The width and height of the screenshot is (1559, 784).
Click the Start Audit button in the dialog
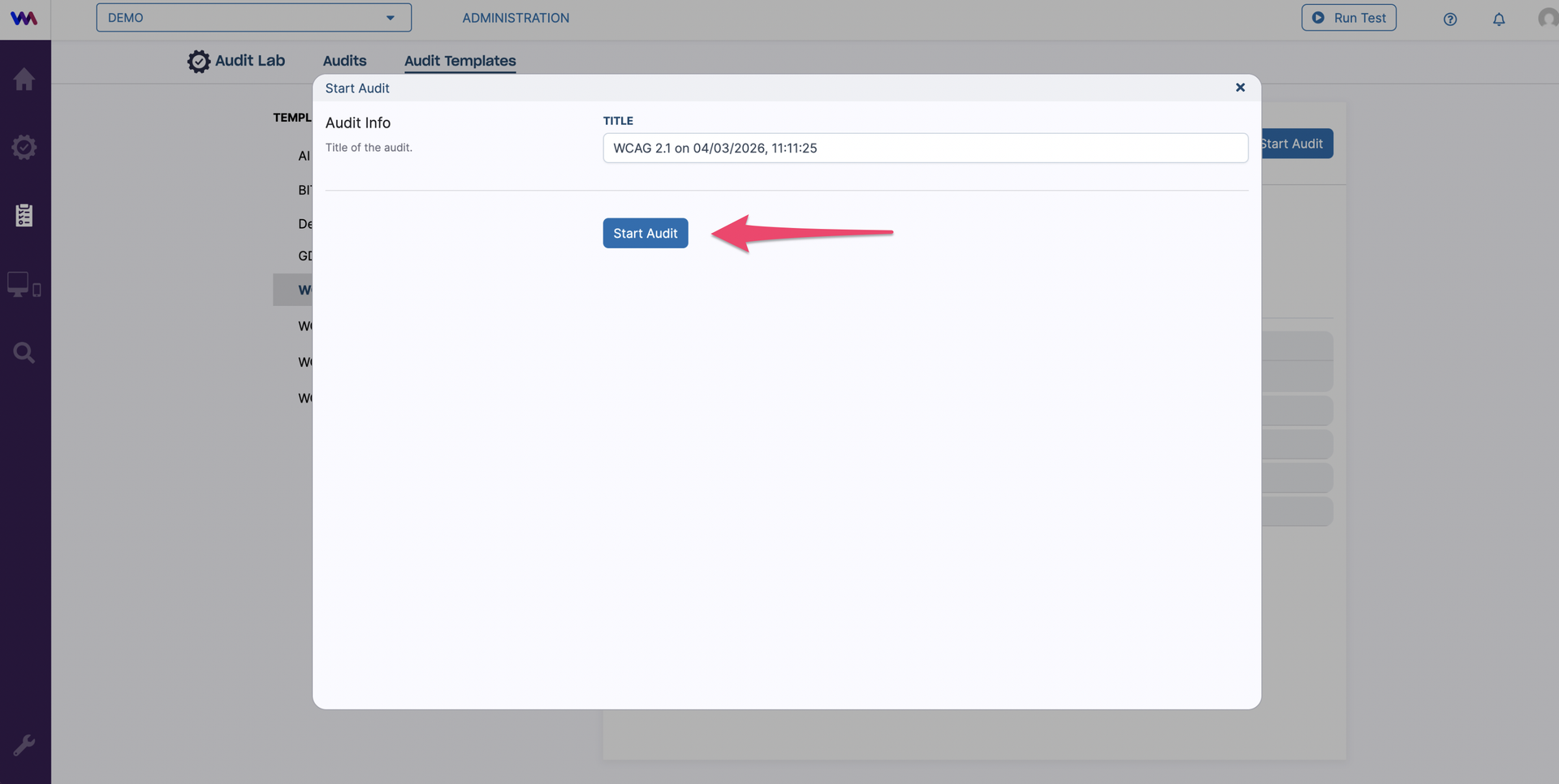point(646,233)
